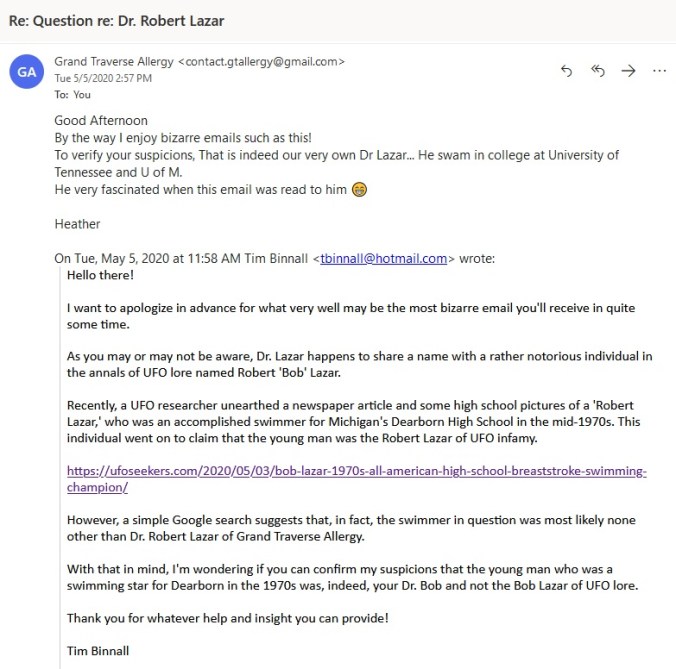Screen dimensions: 676x669
Task: Click the contact.gtallergy@gmail.com sender address
Action: coord(261,61)
